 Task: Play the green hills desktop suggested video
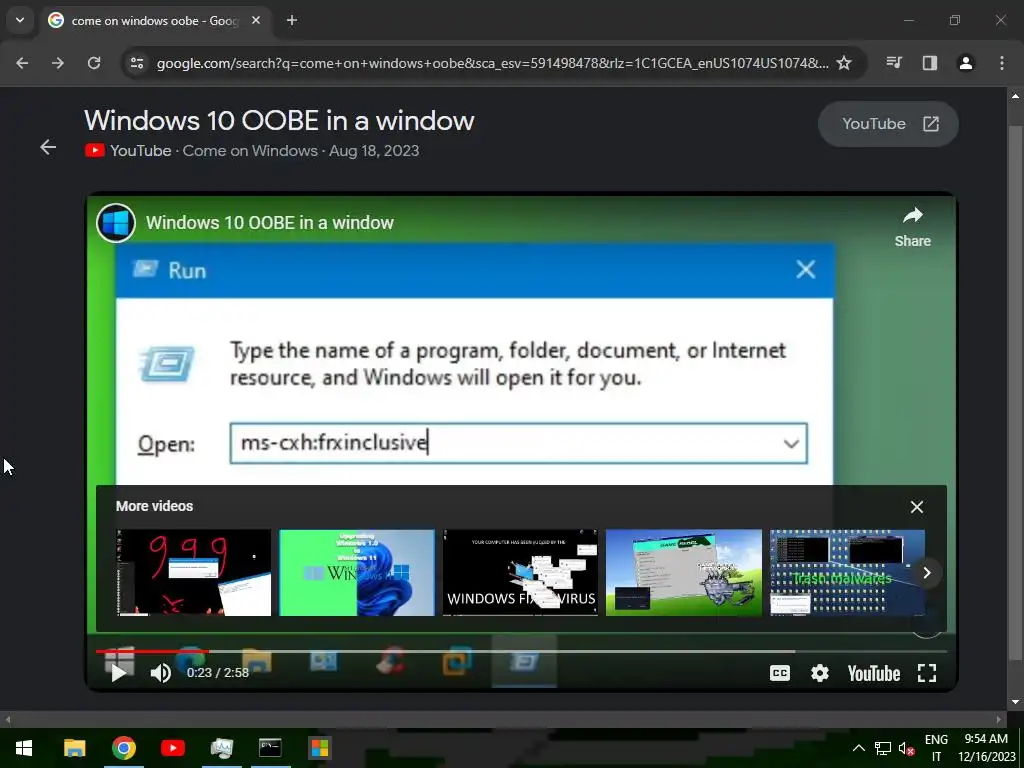[684, 573]
